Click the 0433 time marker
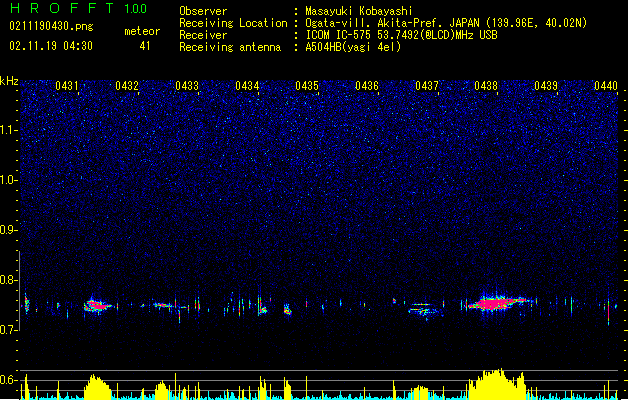 pyautogui.click(x=187, y=86)
